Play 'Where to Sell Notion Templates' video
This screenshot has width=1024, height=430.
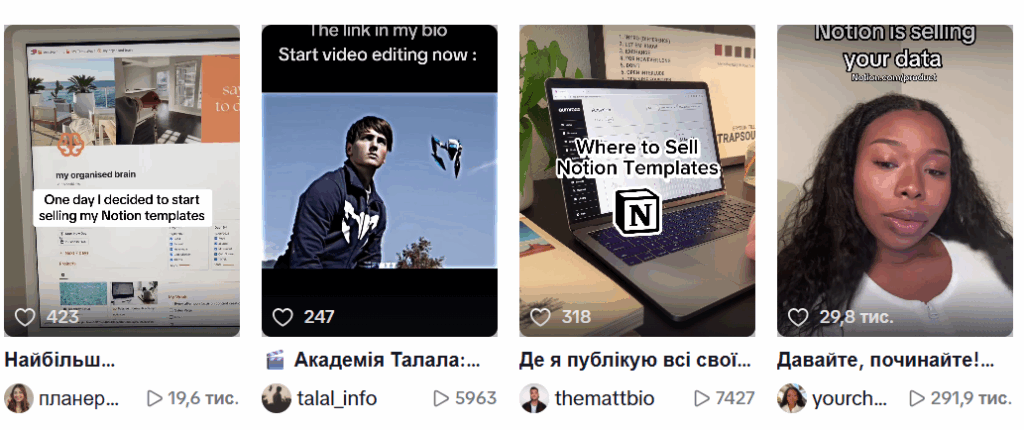[x=637, y=180]
